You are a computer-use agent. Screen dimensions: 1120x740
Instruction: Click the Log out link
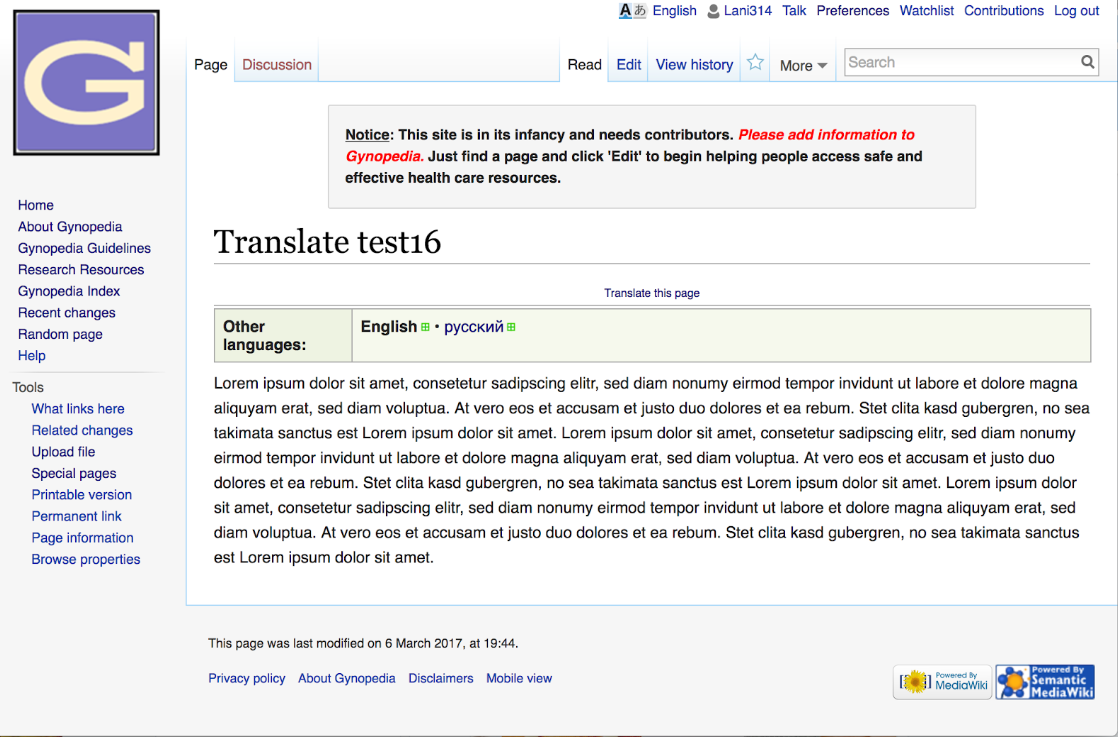pos(1076,11)
